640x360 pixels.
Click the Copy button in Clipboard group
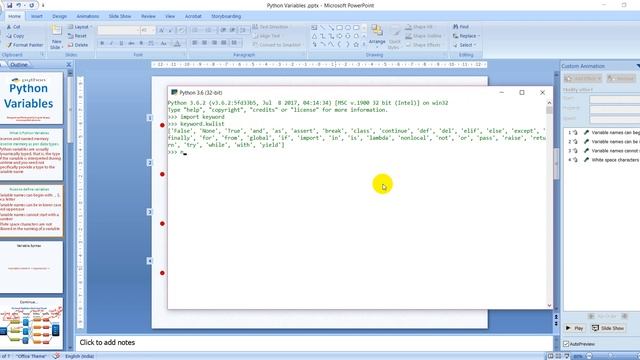pyautogui.click(x=16, y=36)
